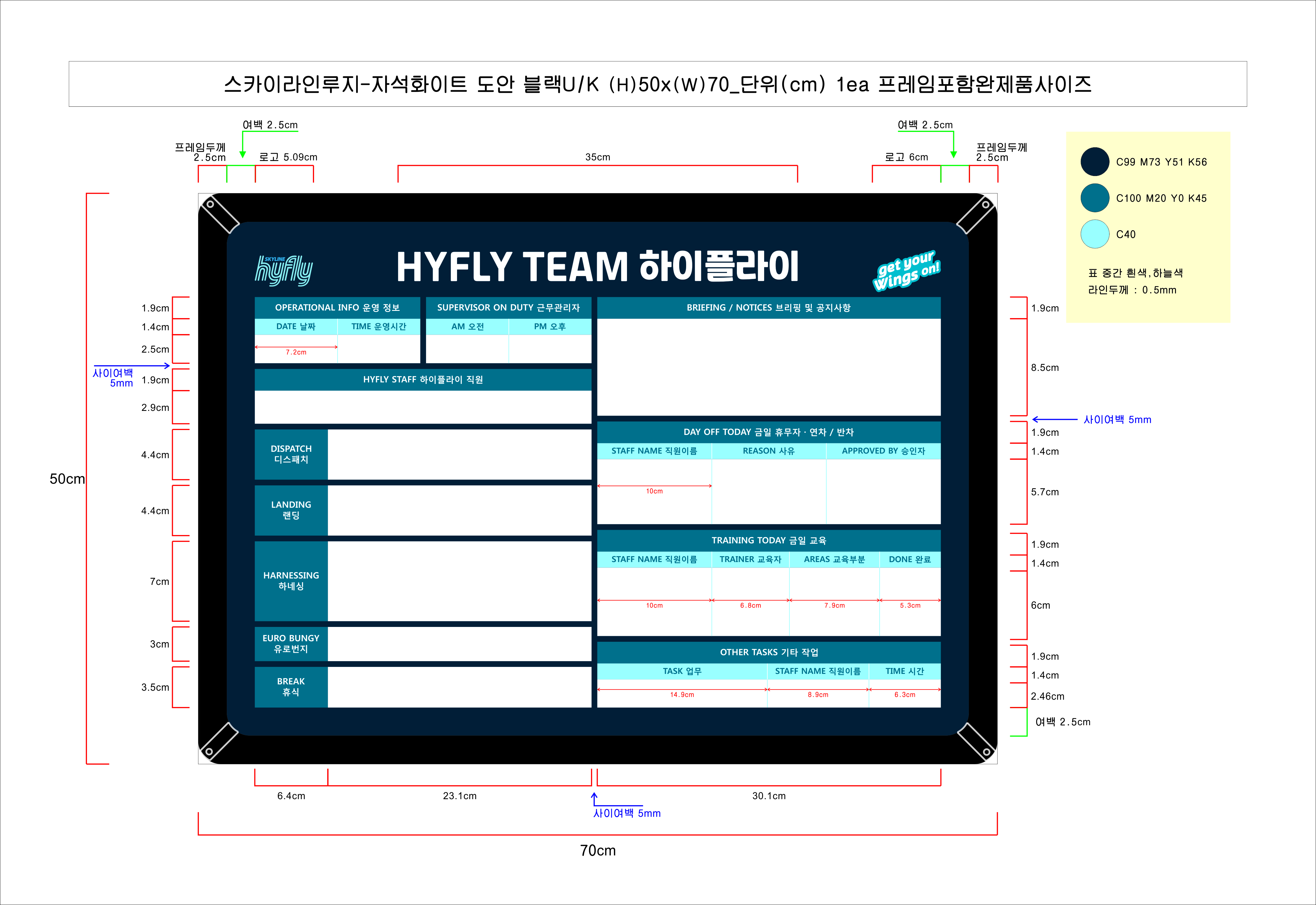The width and height of the screenshot is (1316, 905).
Task: Click the "2.9cm" left height label
Action: point(155,408)
